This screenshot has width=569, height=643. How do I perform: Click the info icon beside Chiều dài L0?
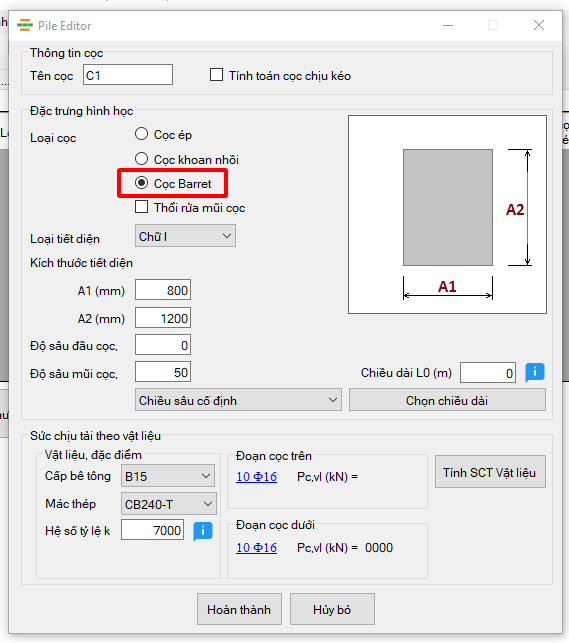point(535,372)
